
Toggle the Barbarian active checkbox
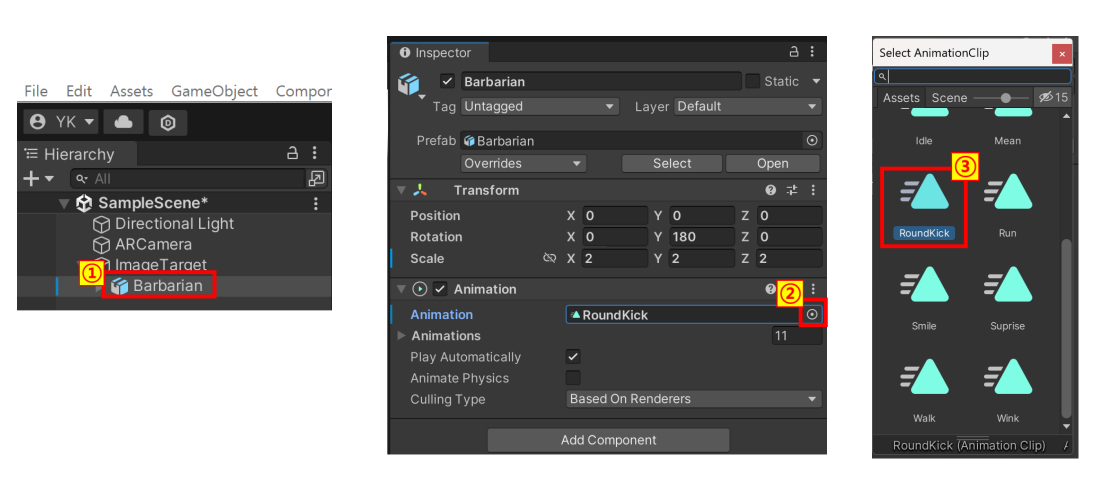point(448,81)
